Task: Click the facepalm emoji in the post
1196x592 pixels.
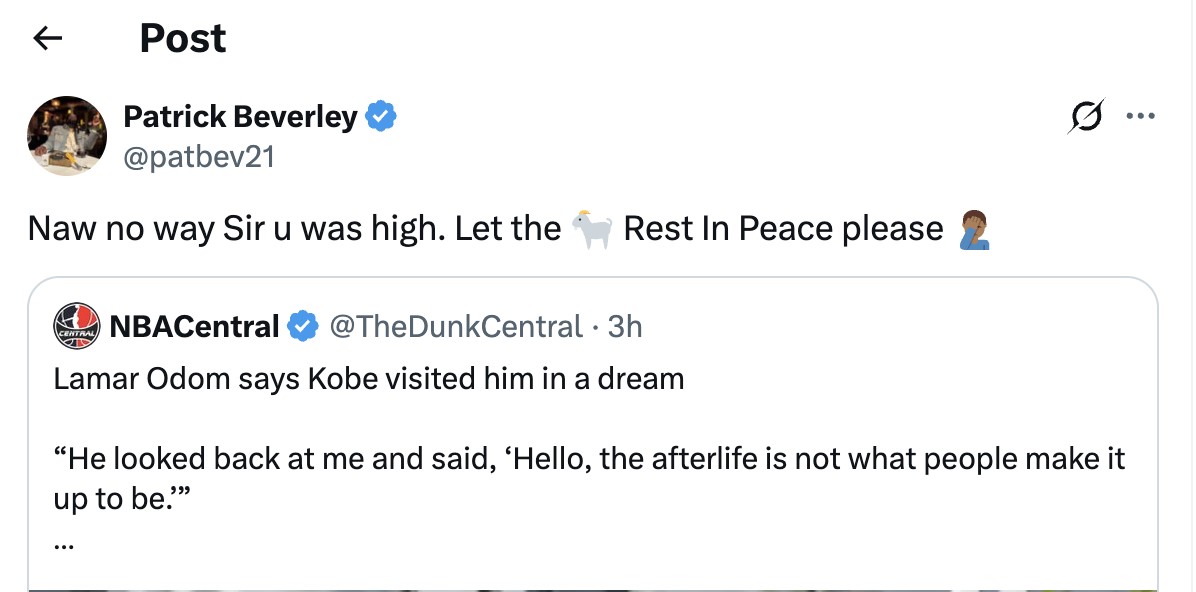Action: coord(974,229)
